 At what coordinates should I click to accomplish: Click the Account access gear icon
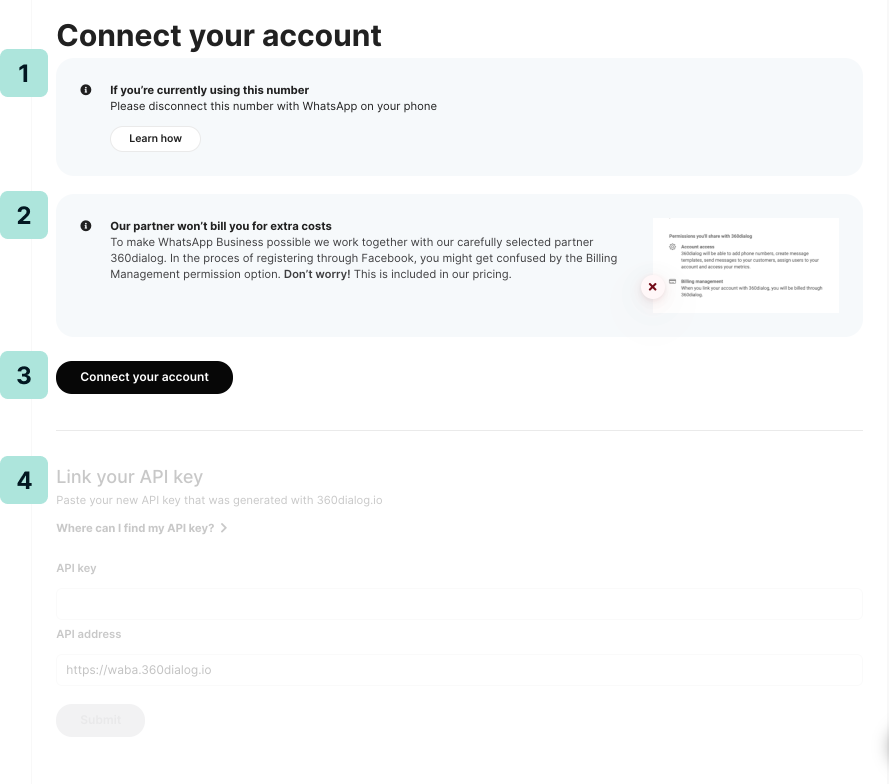(x=673, y=246)
